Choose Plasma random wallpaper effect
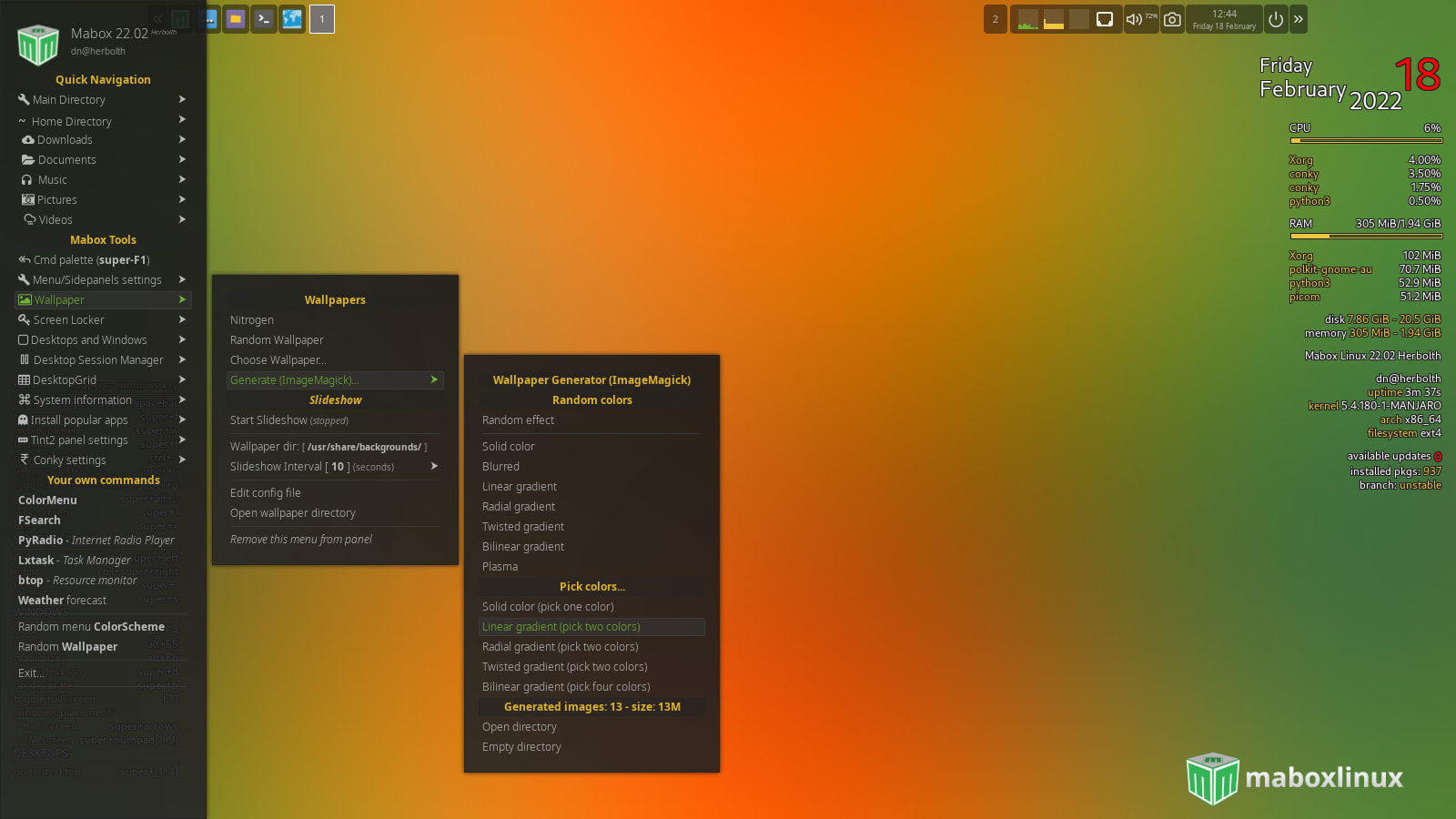The height and width of the screenshot is (819, 1456). 500,567
